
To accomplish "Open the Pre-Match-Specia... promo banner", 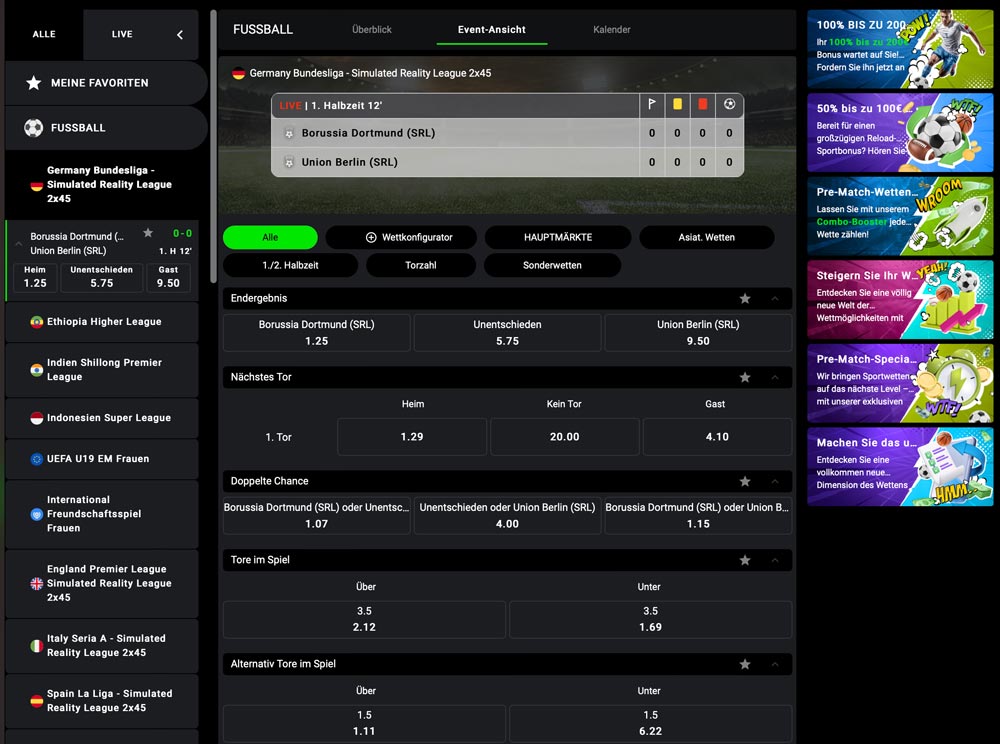I will [x=901, y=383].
